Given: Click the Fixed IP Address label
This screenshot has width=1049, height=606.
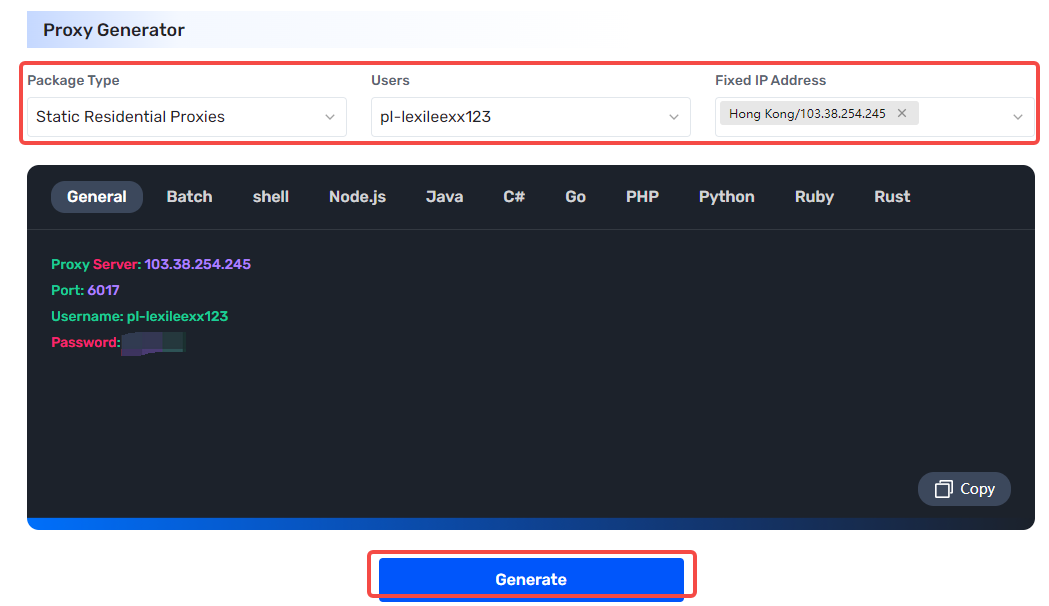Looking at the screenshot, I should click(771, 80).
